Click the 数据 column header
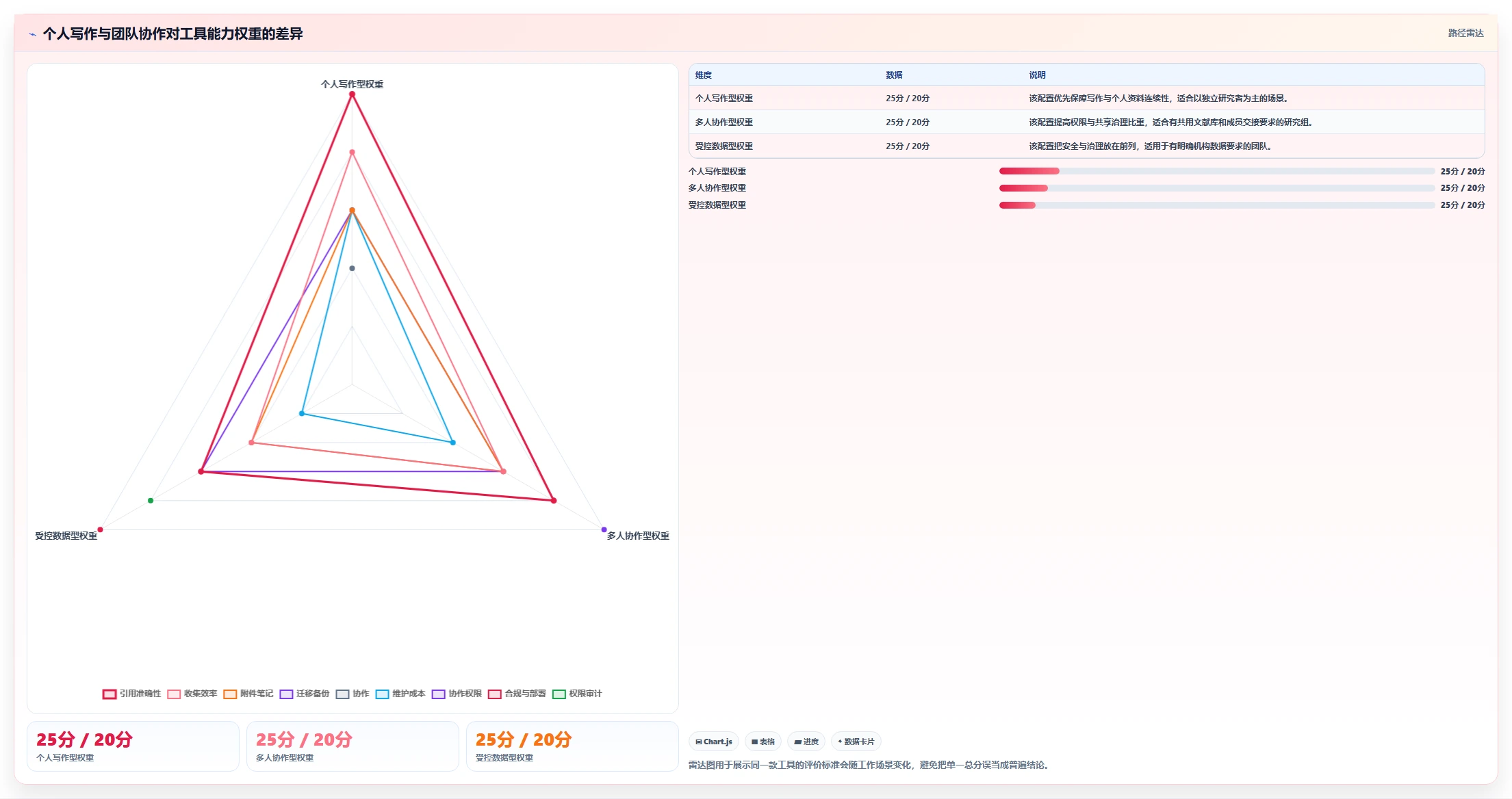 tap(894, 75)
